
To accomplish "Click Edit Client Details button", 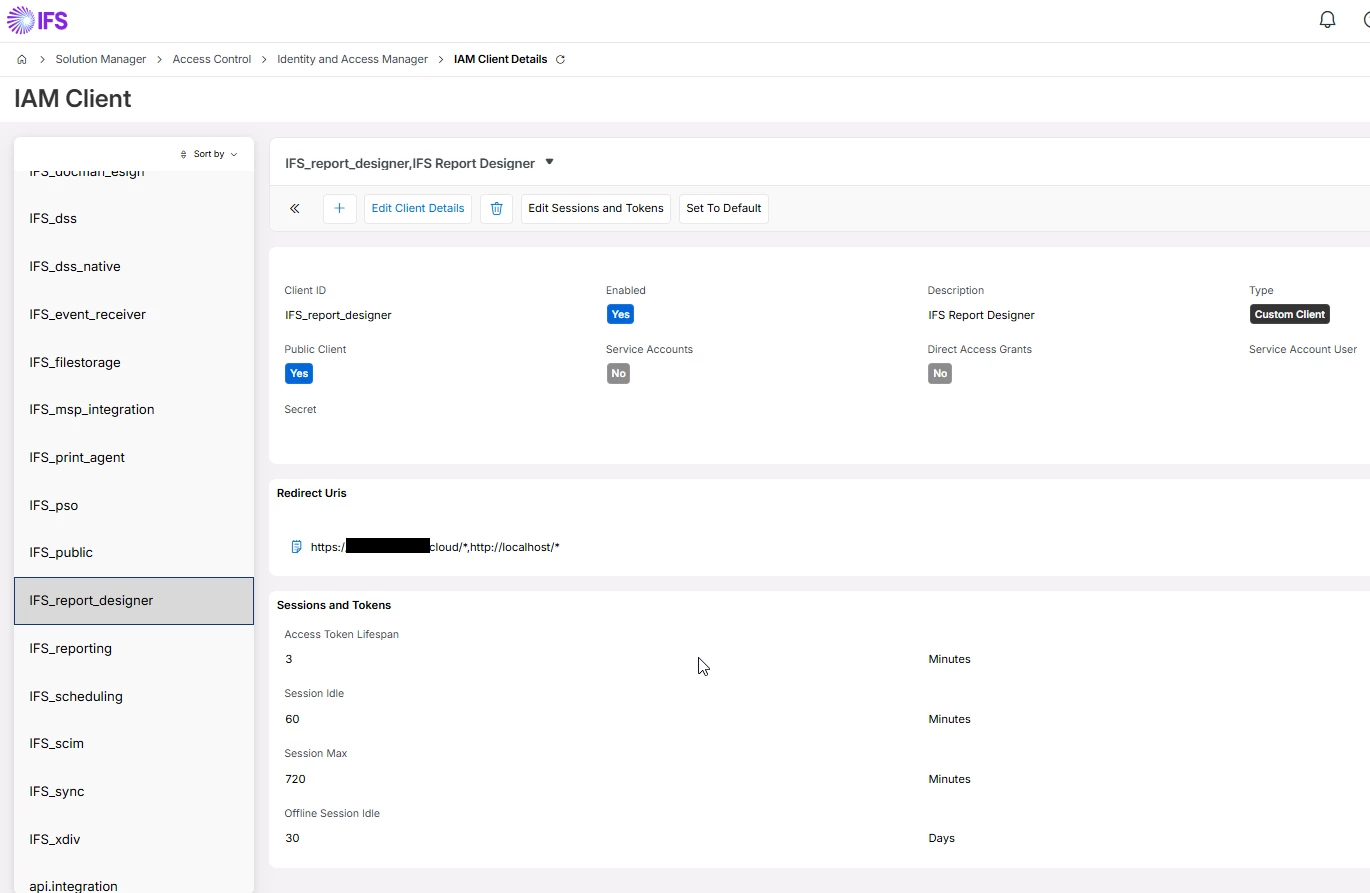I will click(418, 209).
